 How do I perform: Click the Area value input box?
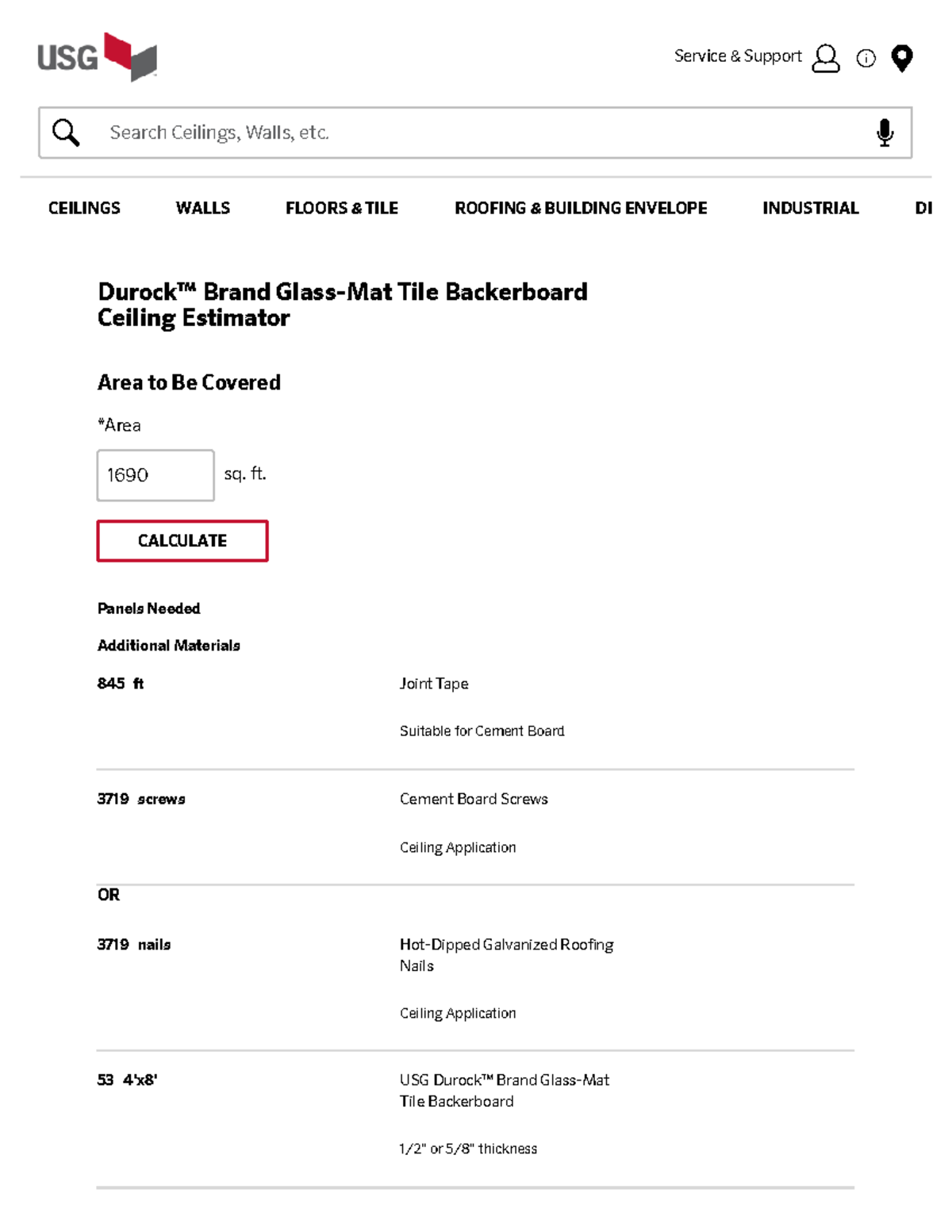click(155, 474)
